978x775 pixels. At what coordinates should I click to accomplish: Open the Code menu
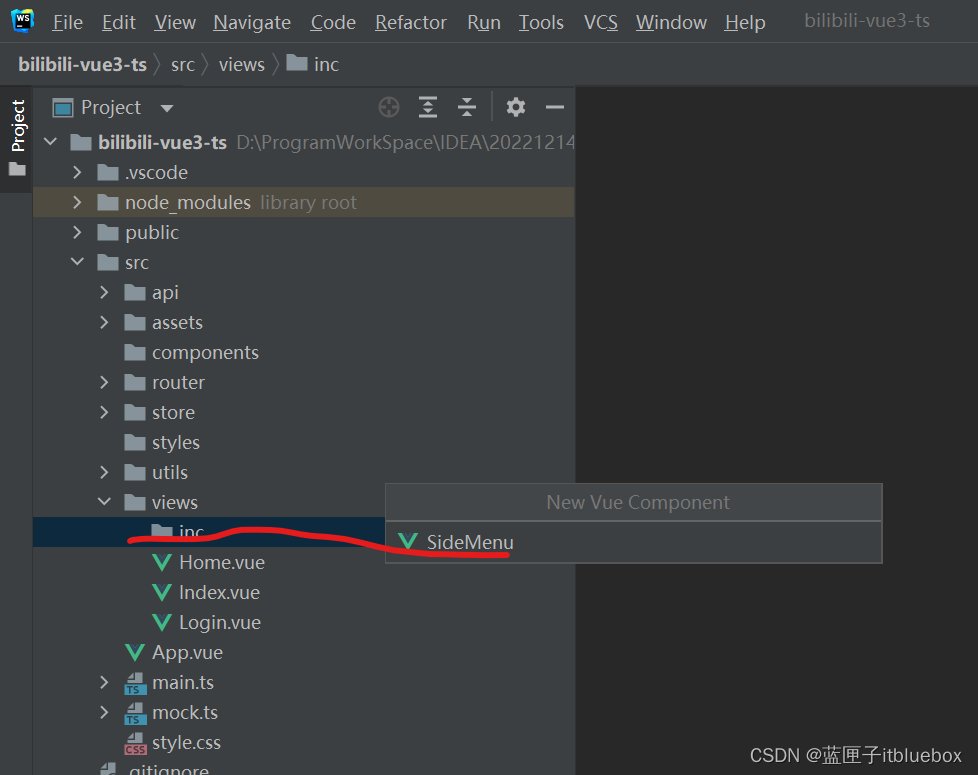click(333, 22)
